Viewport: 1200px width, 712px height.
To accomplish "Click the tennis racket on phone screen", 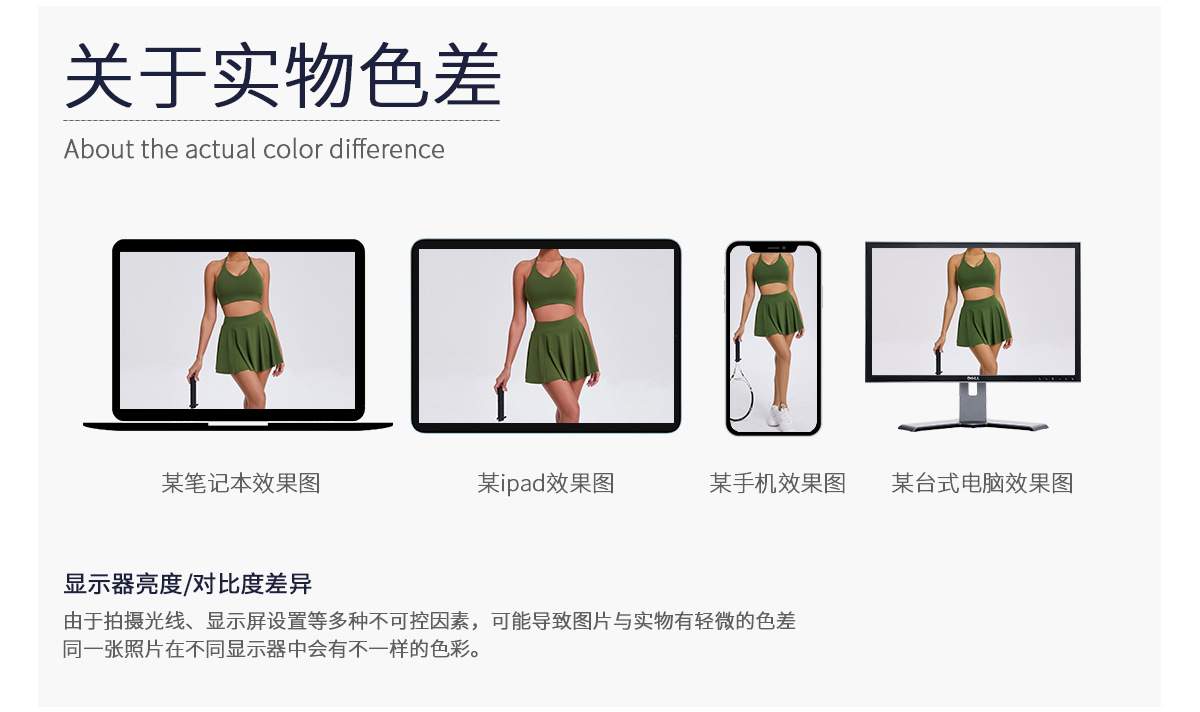I will point(741,392).
